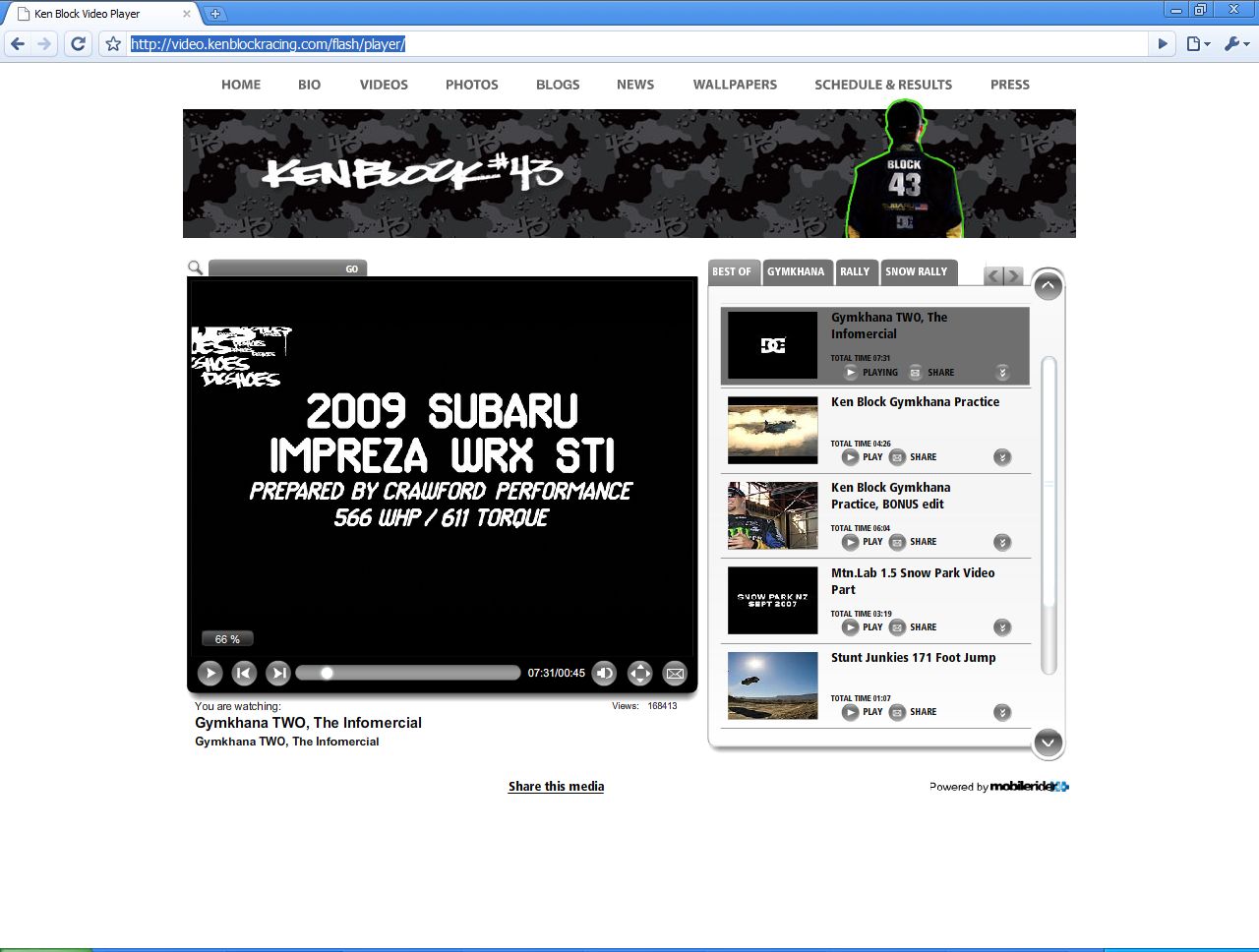Image resolution: width=1259 pixels, height=952 pixels.
Task: Select Ken Block Gymkhana Practice thumbnail
Action: [x=772, y=430]
